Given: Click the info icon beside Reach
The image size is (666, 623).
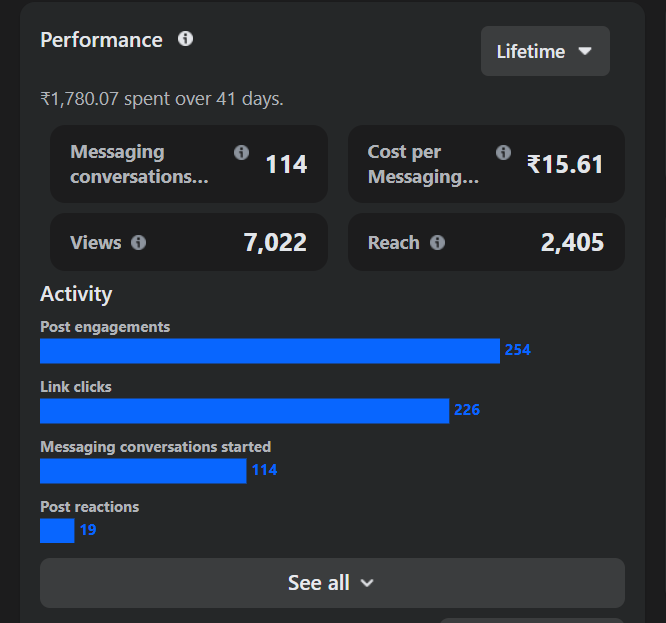Looking at the screenshot, I should point(437,242).
